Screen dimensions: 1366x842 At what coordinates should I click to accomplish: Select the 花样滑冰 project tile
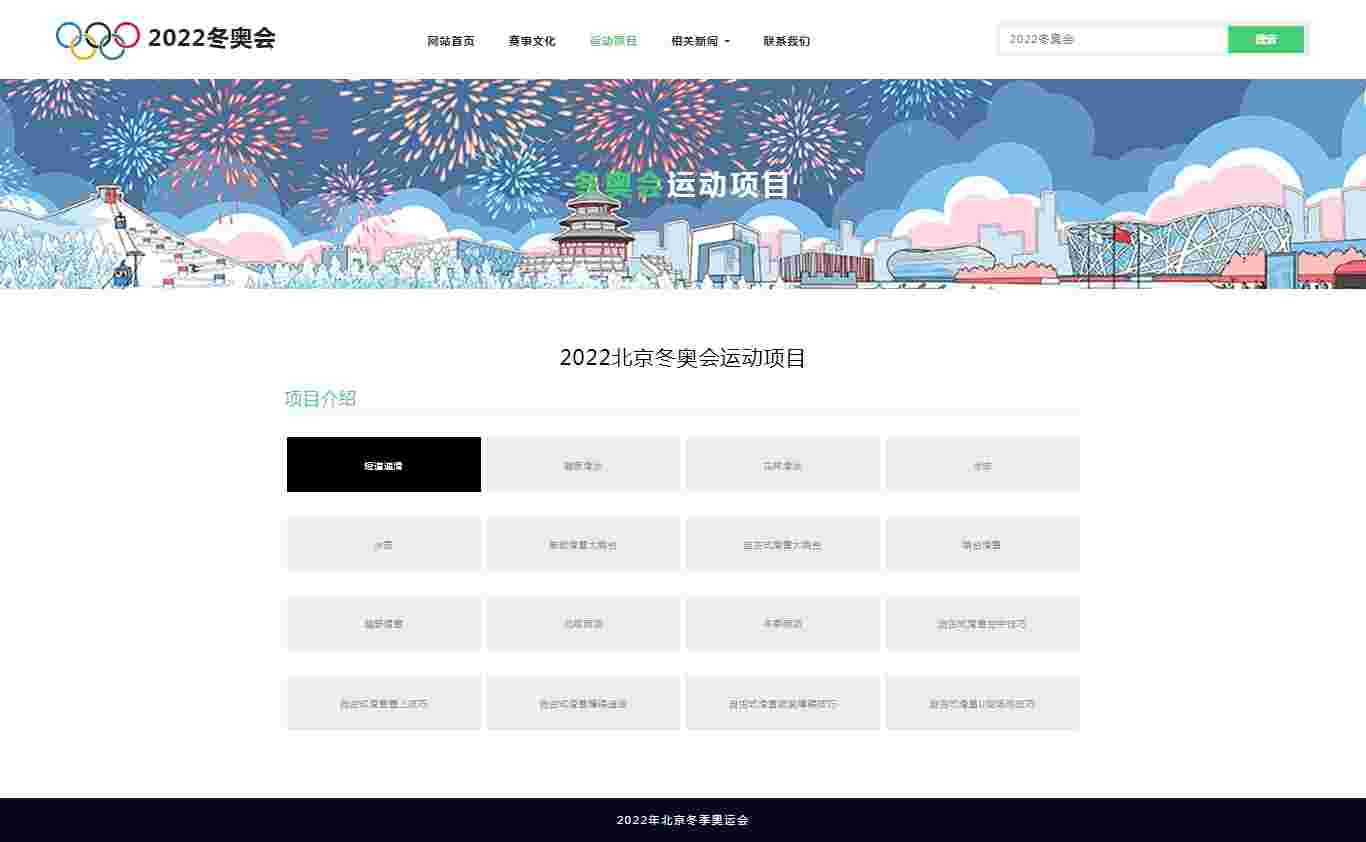(783, 465)
